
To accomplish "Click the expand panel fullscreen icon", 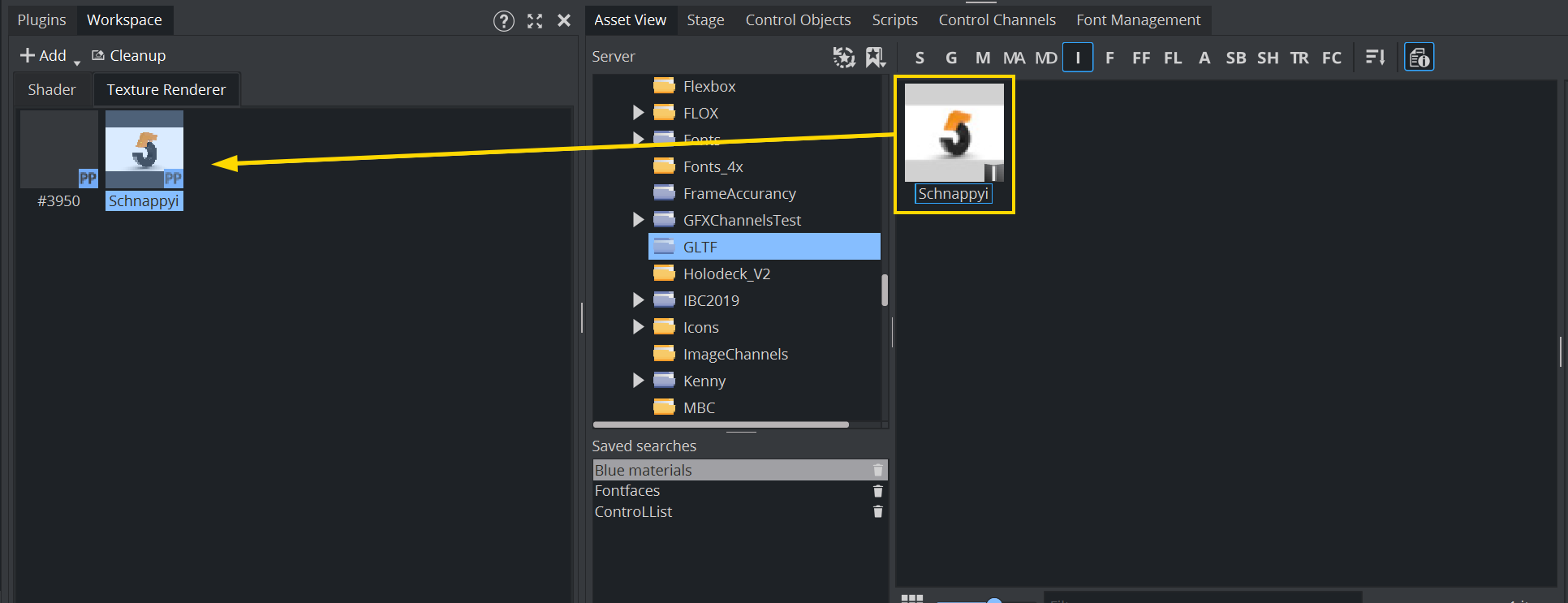I will [x=534, y=21].
